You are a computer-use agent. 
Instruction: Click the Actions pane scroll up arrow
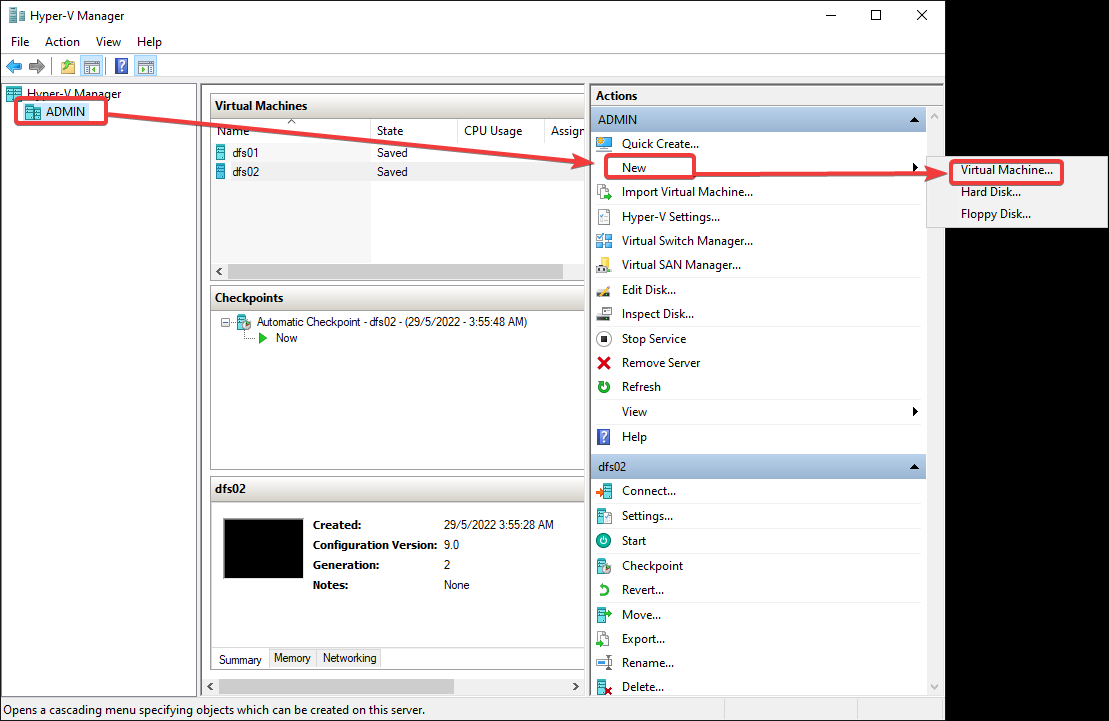tap(934, 116)
